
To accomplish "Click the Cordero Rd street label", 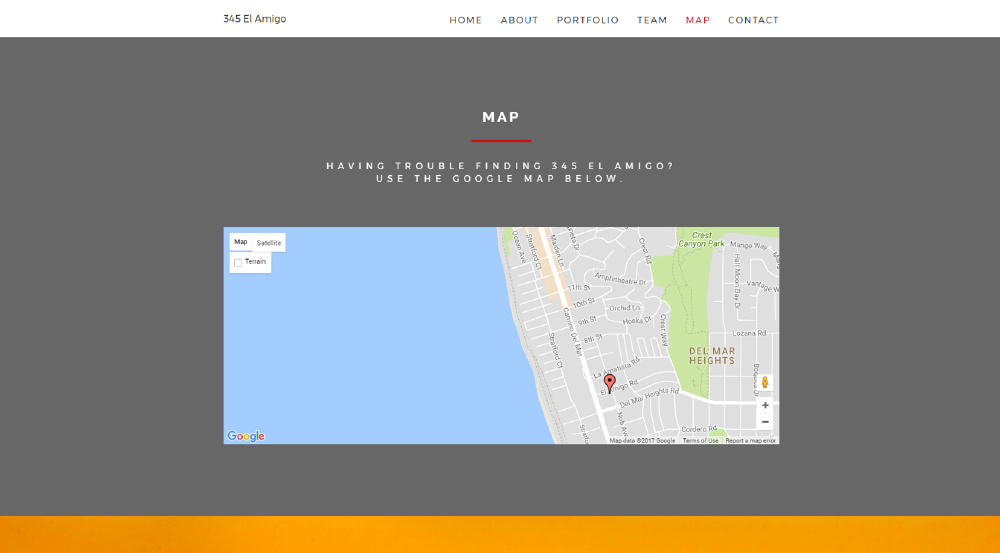I will tap(699, 429).
